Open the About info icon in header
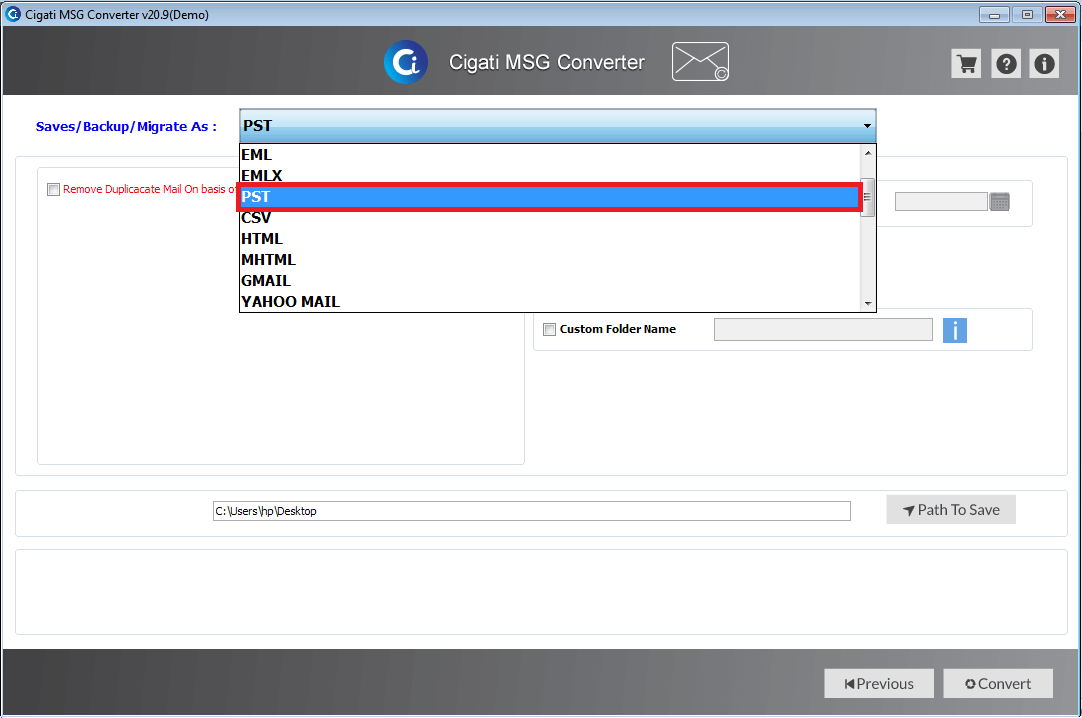Viewport: 1082px width, 718px height. click(x=1044, y=64)
